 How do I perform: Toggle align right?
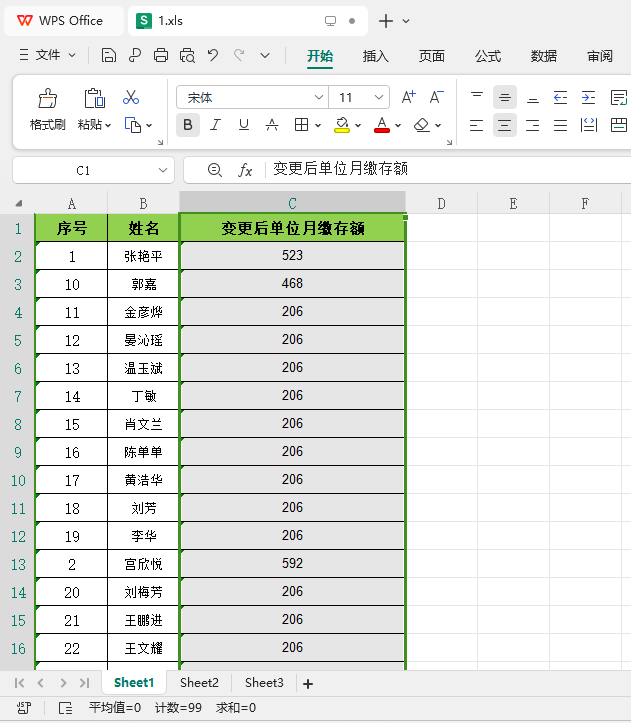[x=533, y=125]
